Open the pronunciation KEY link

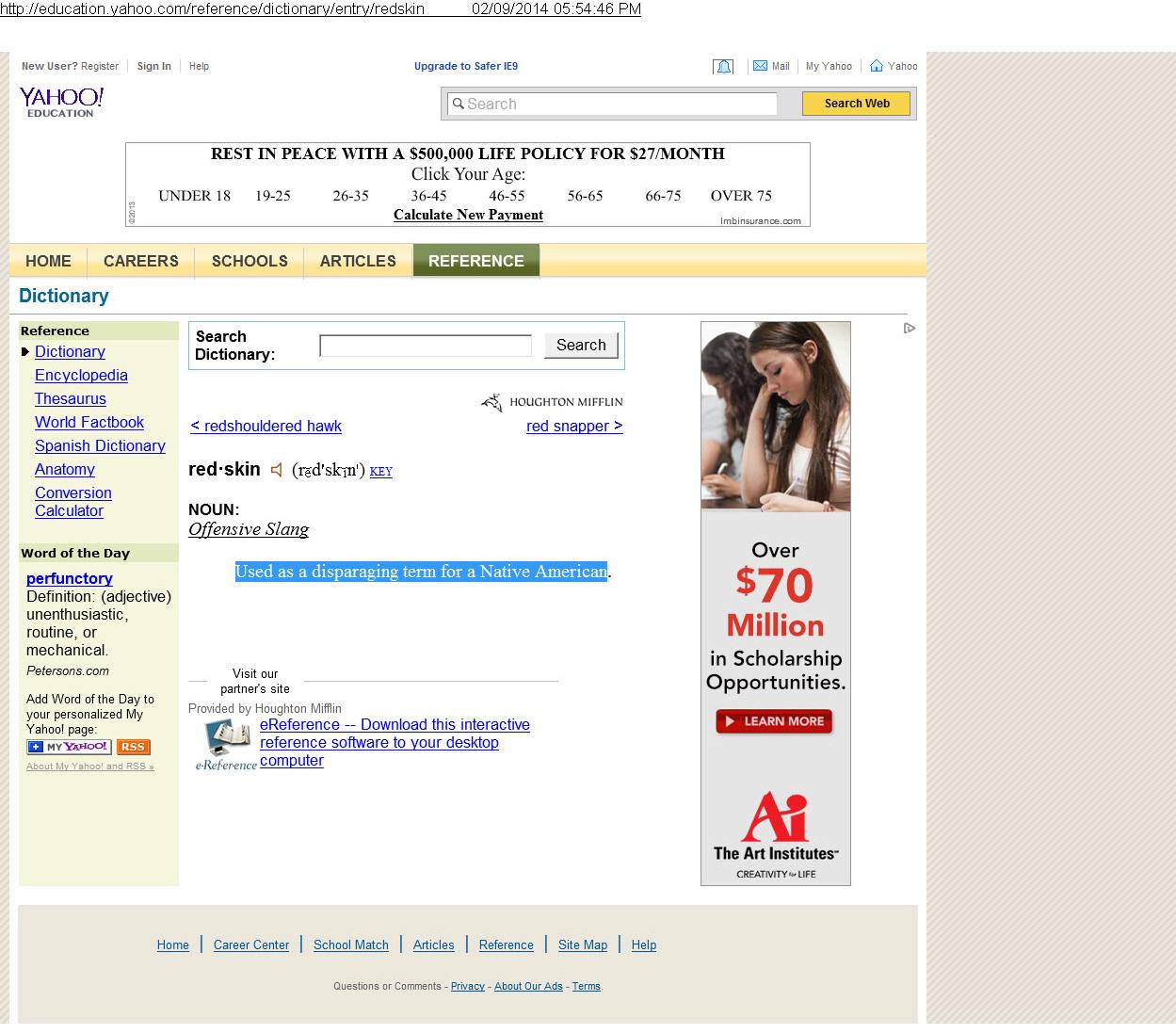point(381,472)
